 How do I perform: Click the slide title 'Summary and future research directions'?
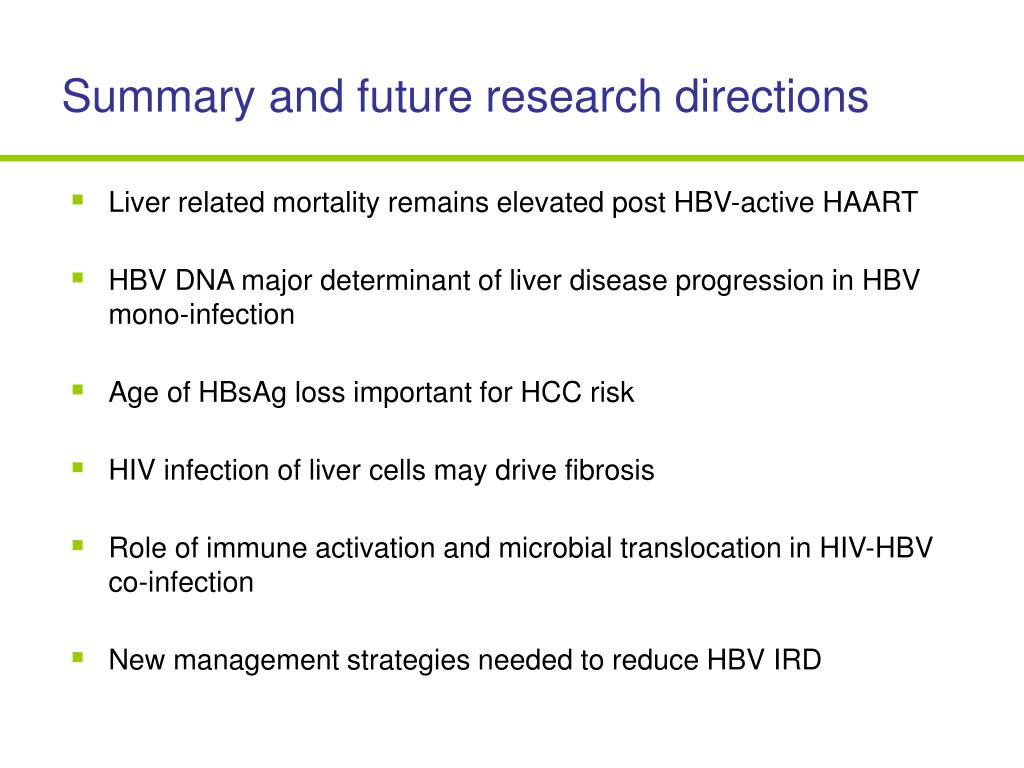[465, 97]
